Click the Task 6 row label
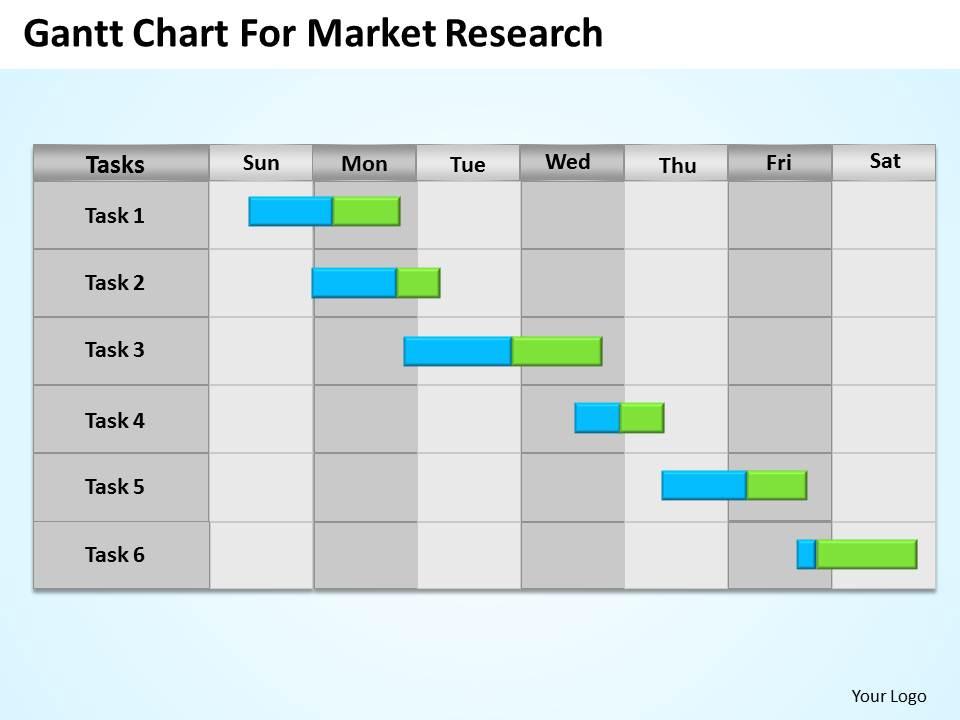The width and height of the screenshot is (960, 720). click(114, 555)
